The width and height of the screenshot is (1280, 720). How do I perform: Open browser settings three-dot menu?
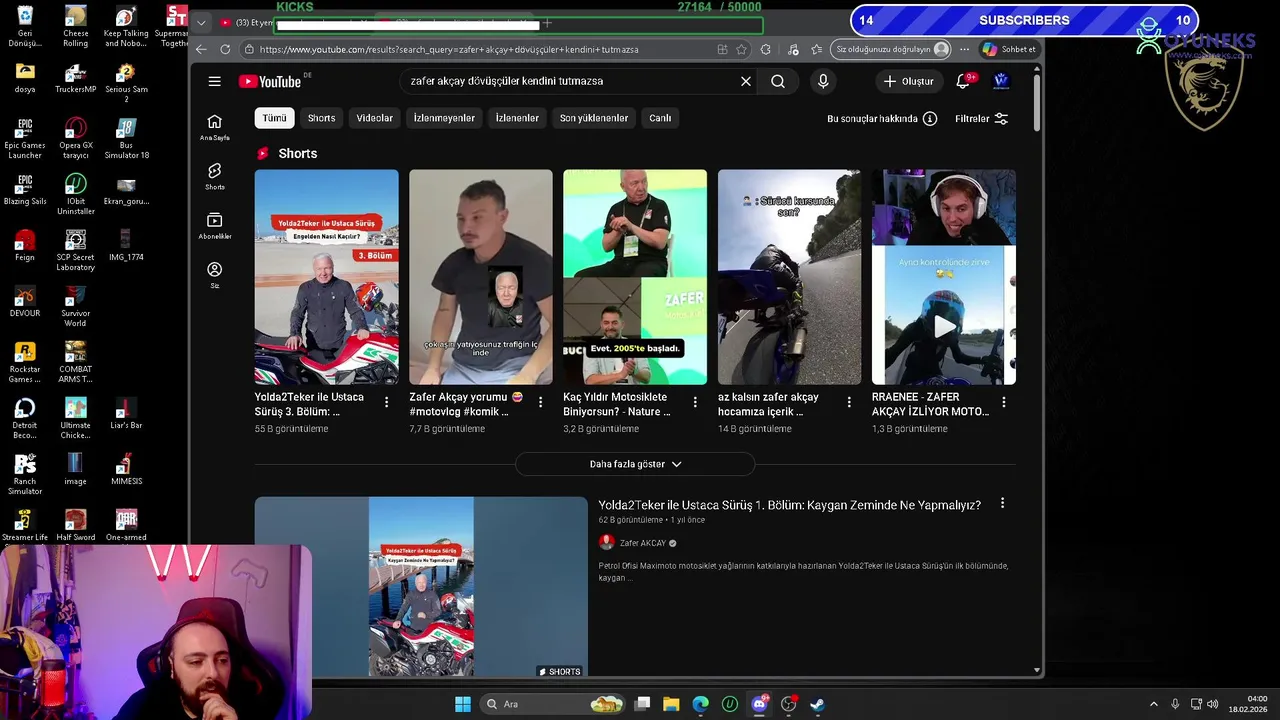[964, 49]
